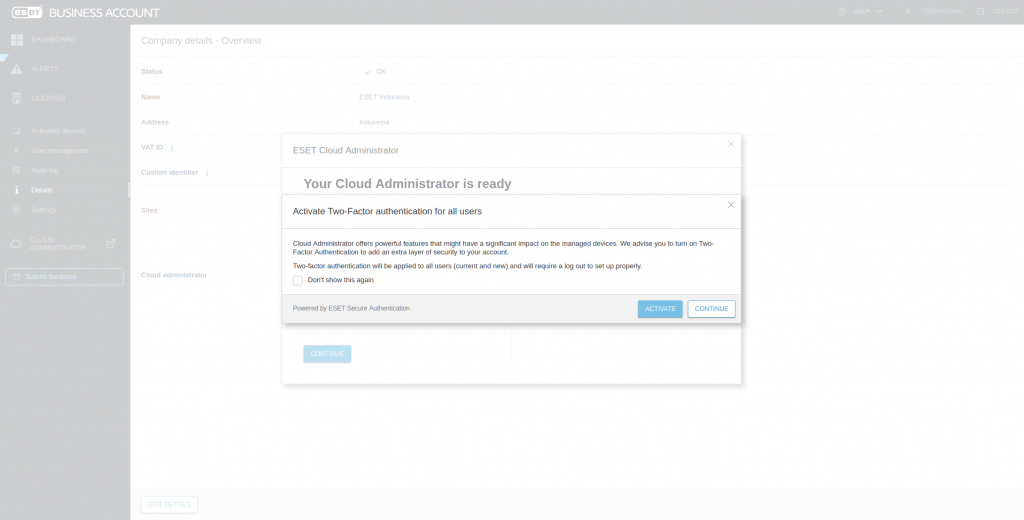Click the Help question mark icon
This screenshot has height=520, width=1024.
tap(842, 11)
